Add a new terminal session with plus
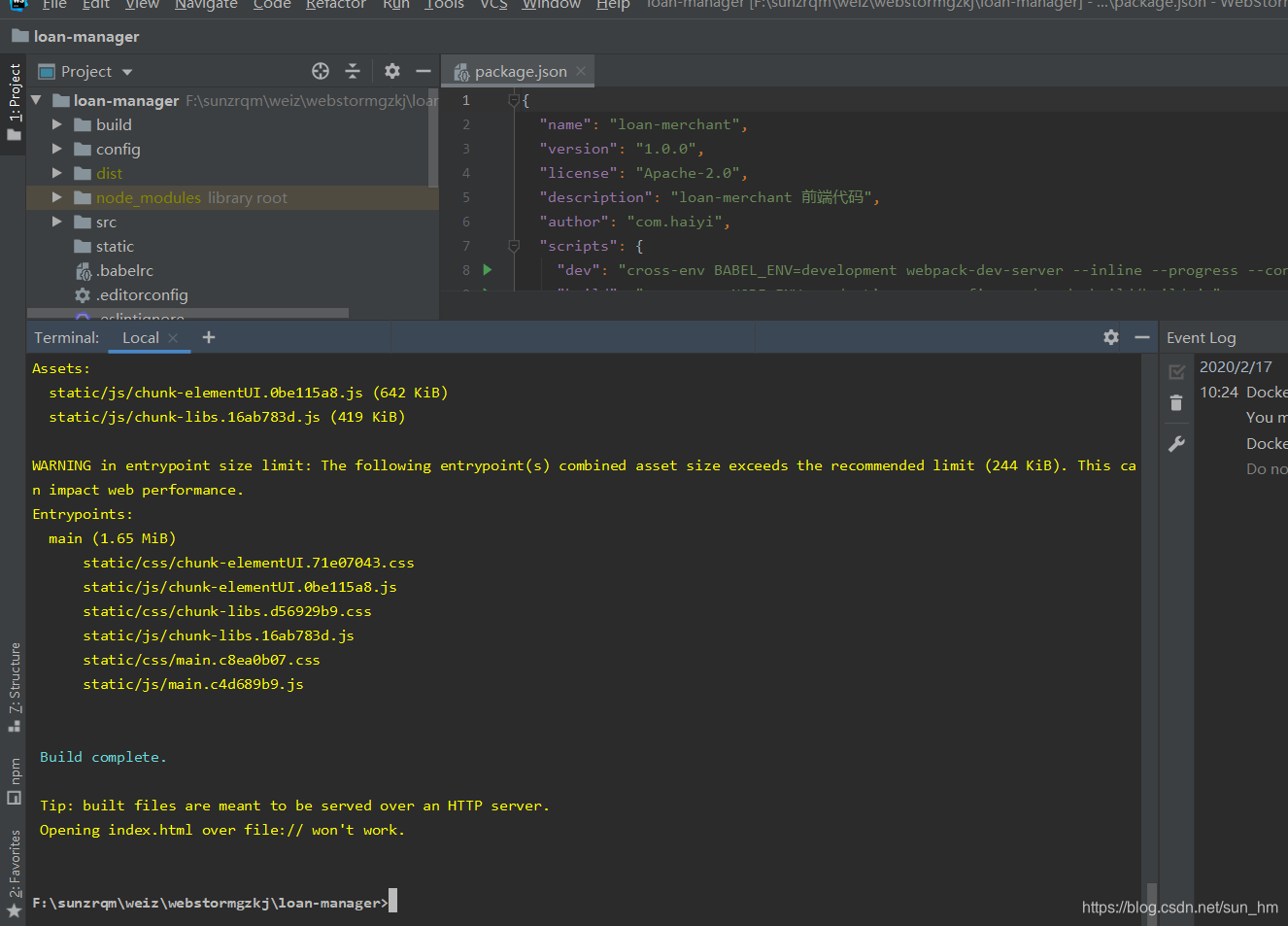Screen dimensions: 1288x926 tap(209, 337)
